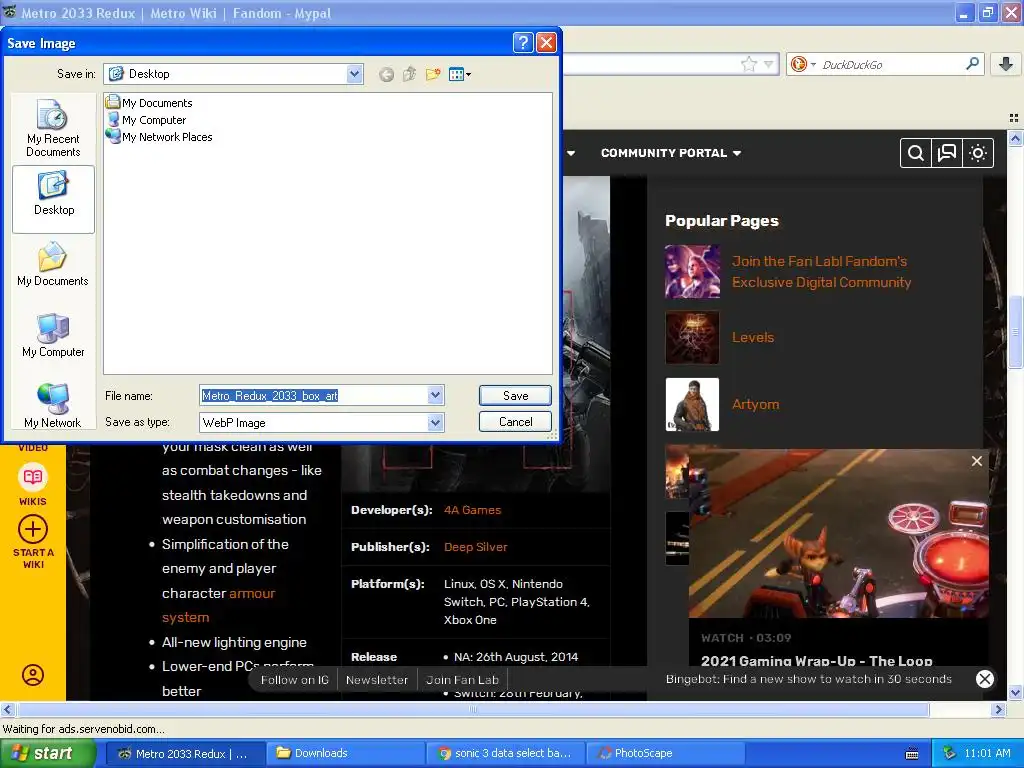Expand the Save as type dropdown
The width and height of the screenshot is (1024, 768).
coord(436,423)
